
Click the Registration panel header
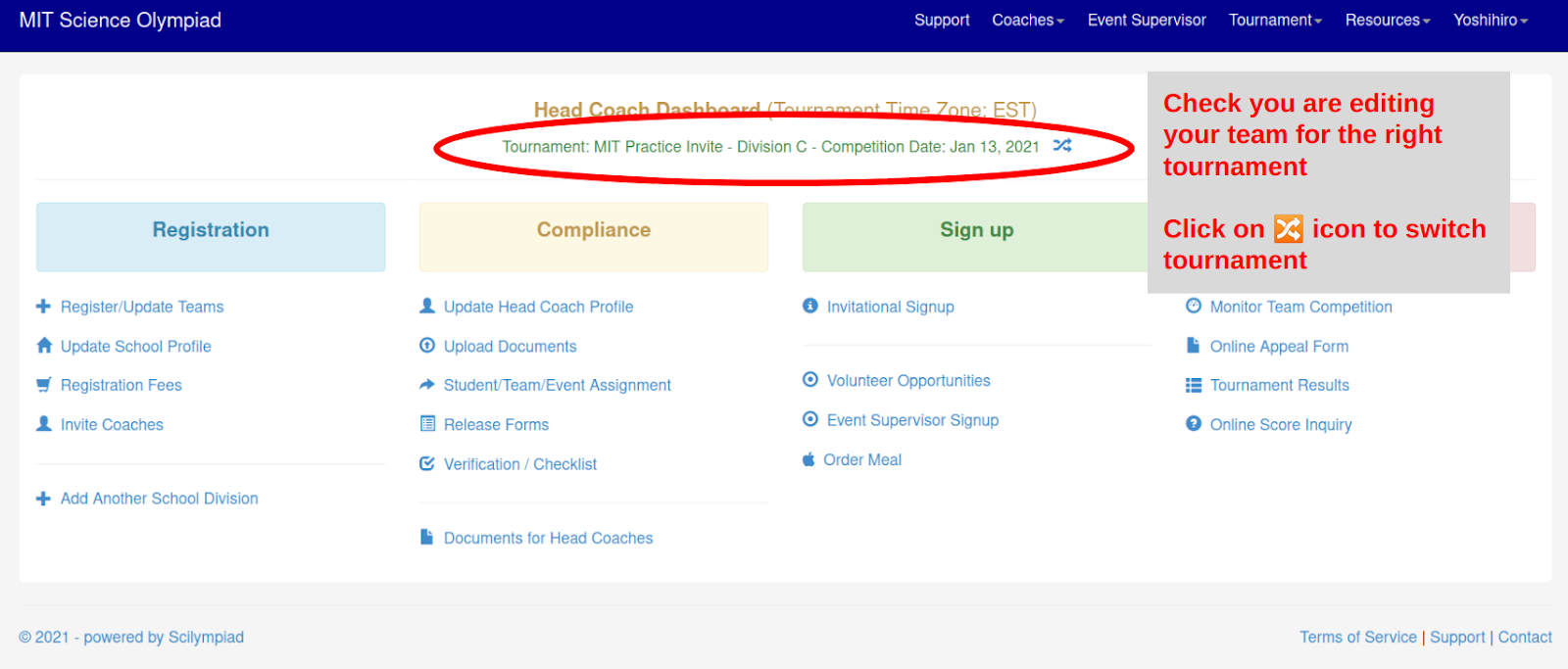click(211, 237)
